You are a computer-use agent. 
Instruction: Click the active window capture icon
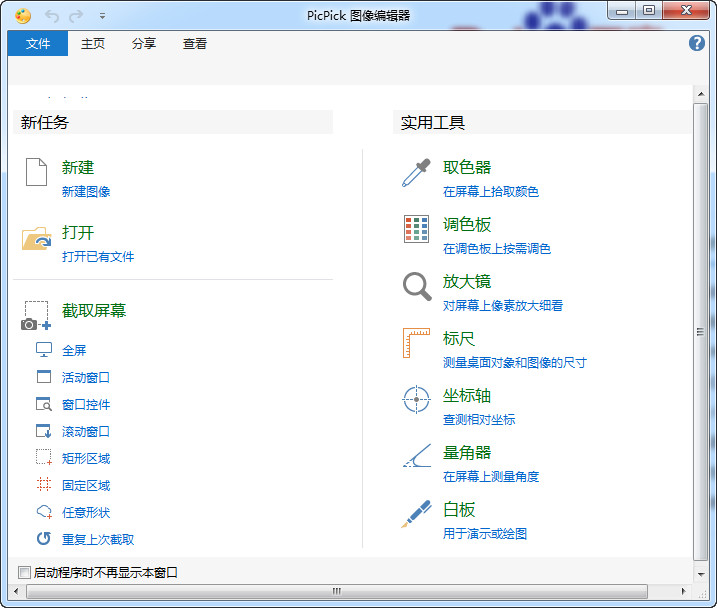[44, 377]
